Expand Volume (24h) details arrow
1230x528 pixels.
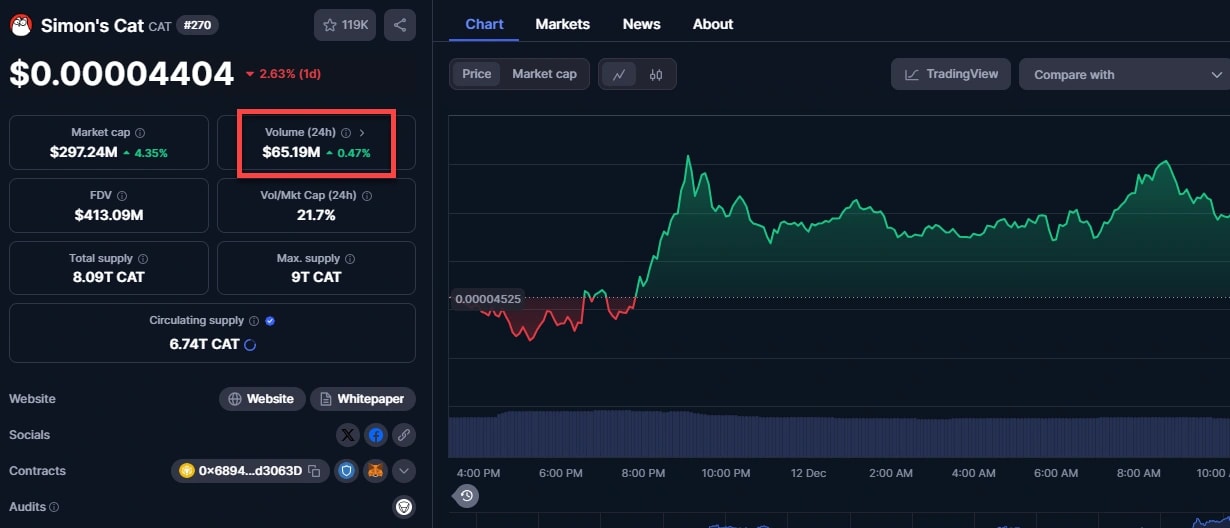(x=362, y=132)
